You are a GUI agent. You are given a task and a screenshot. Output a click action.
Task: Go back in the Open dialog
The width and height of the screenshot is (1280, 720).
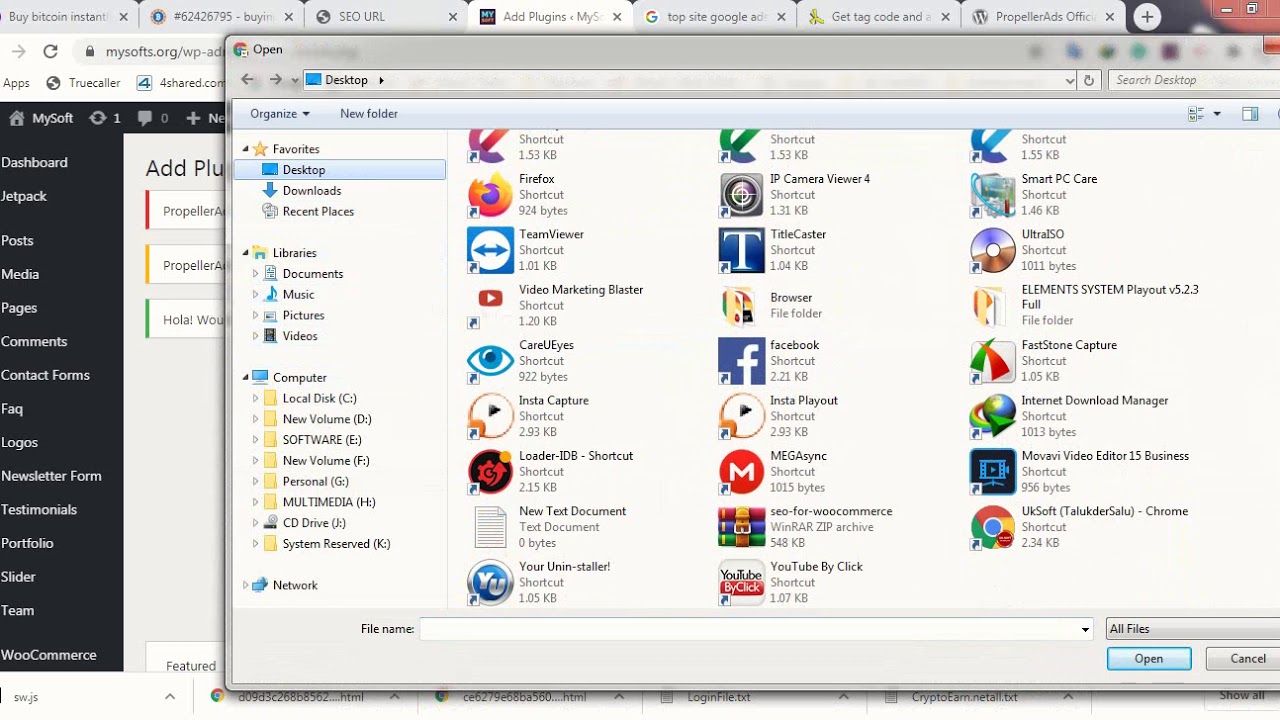247,80
